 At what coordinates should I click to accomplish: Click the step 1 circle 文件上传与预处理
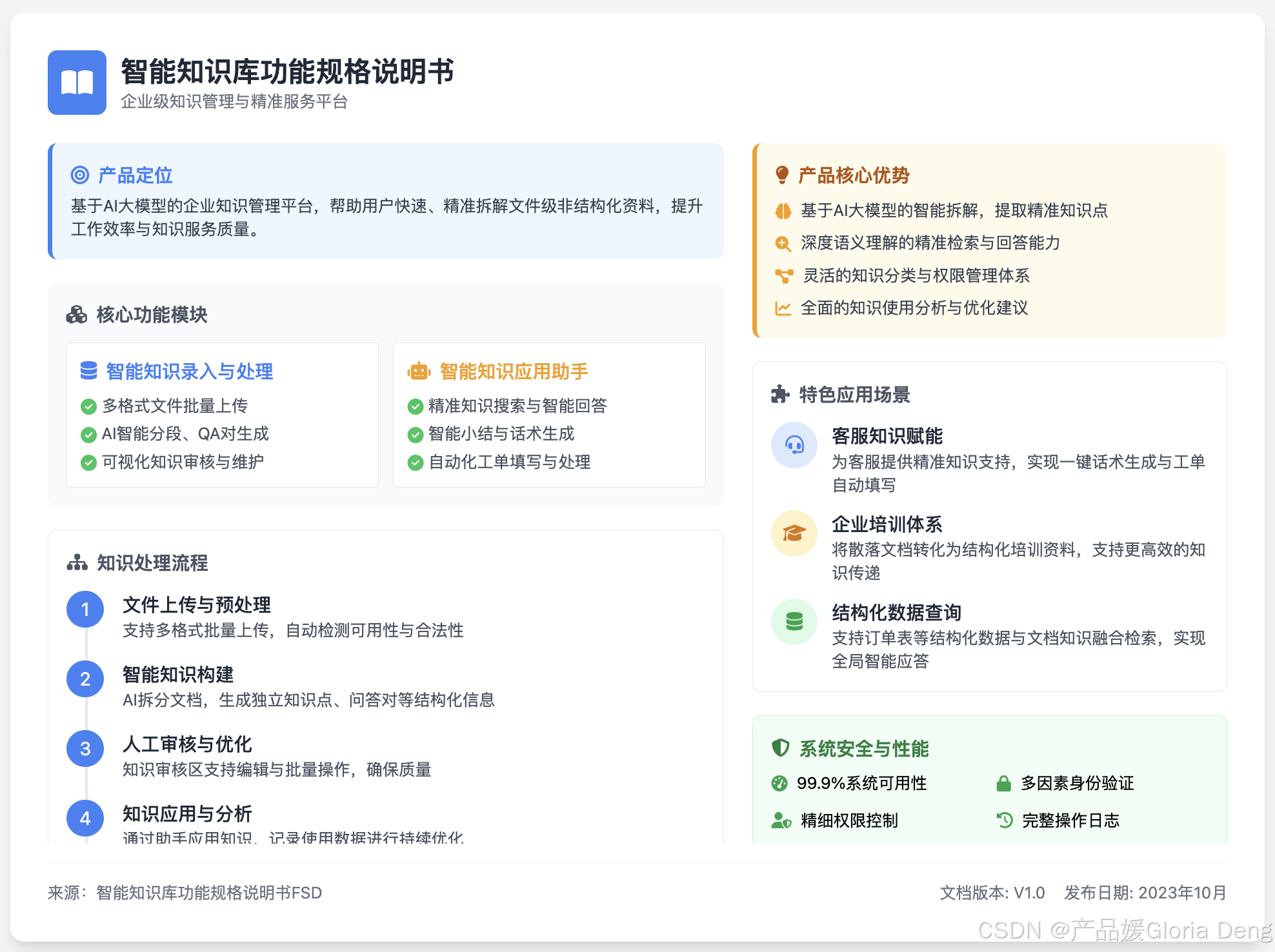(85, 610)
